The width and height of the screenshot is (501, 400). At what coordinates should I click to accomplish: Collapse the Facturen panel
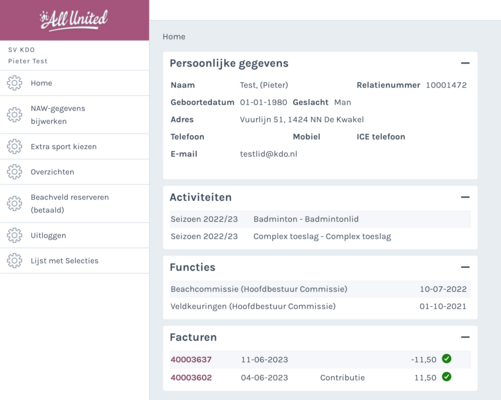[465, 337]
